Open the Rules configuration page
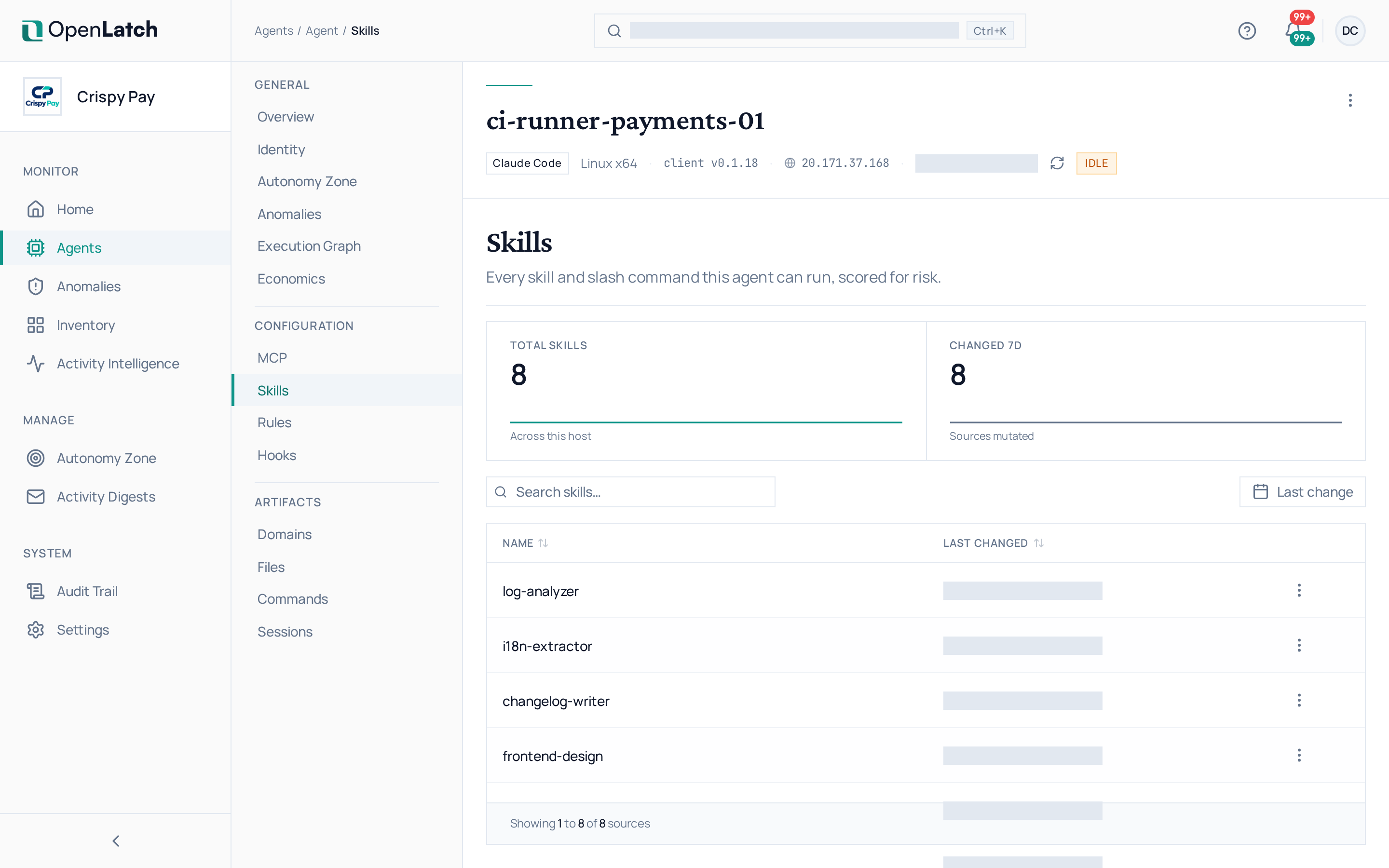 274,422
